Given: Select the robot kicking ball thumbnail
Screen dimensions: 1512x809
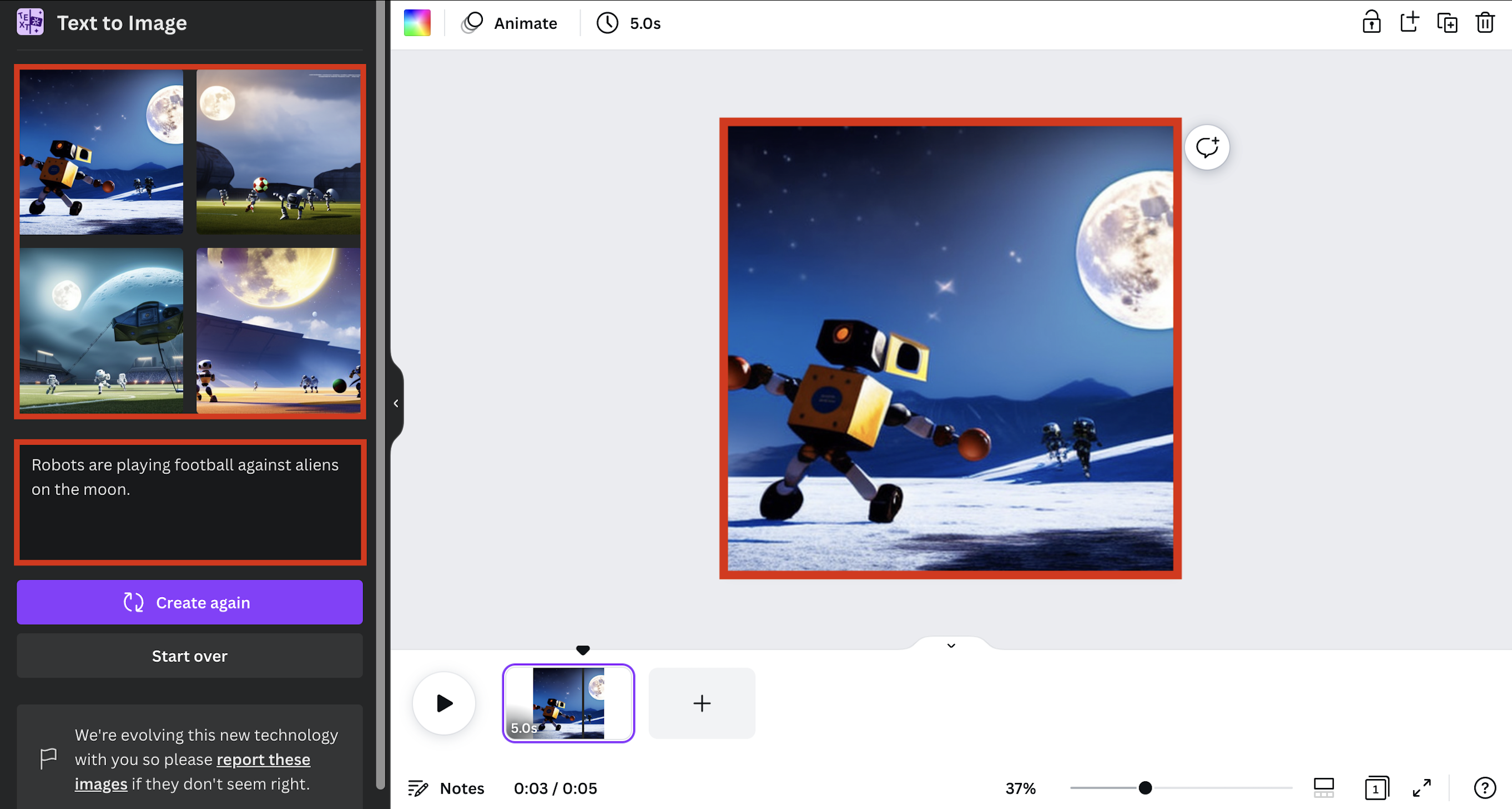Looking at the screenshot, I should 102,152.
